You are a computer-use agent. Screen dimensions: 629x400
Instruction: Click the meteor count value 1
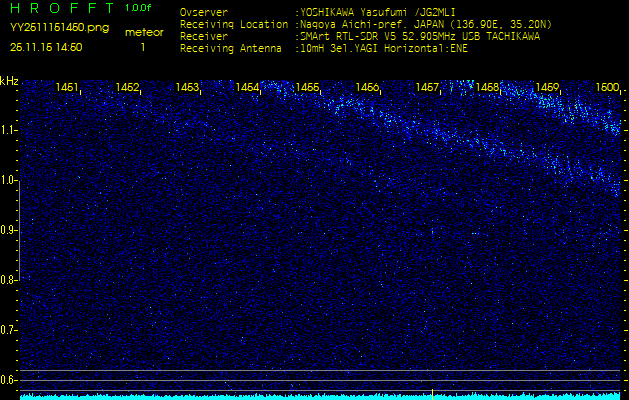pos(142,47)
